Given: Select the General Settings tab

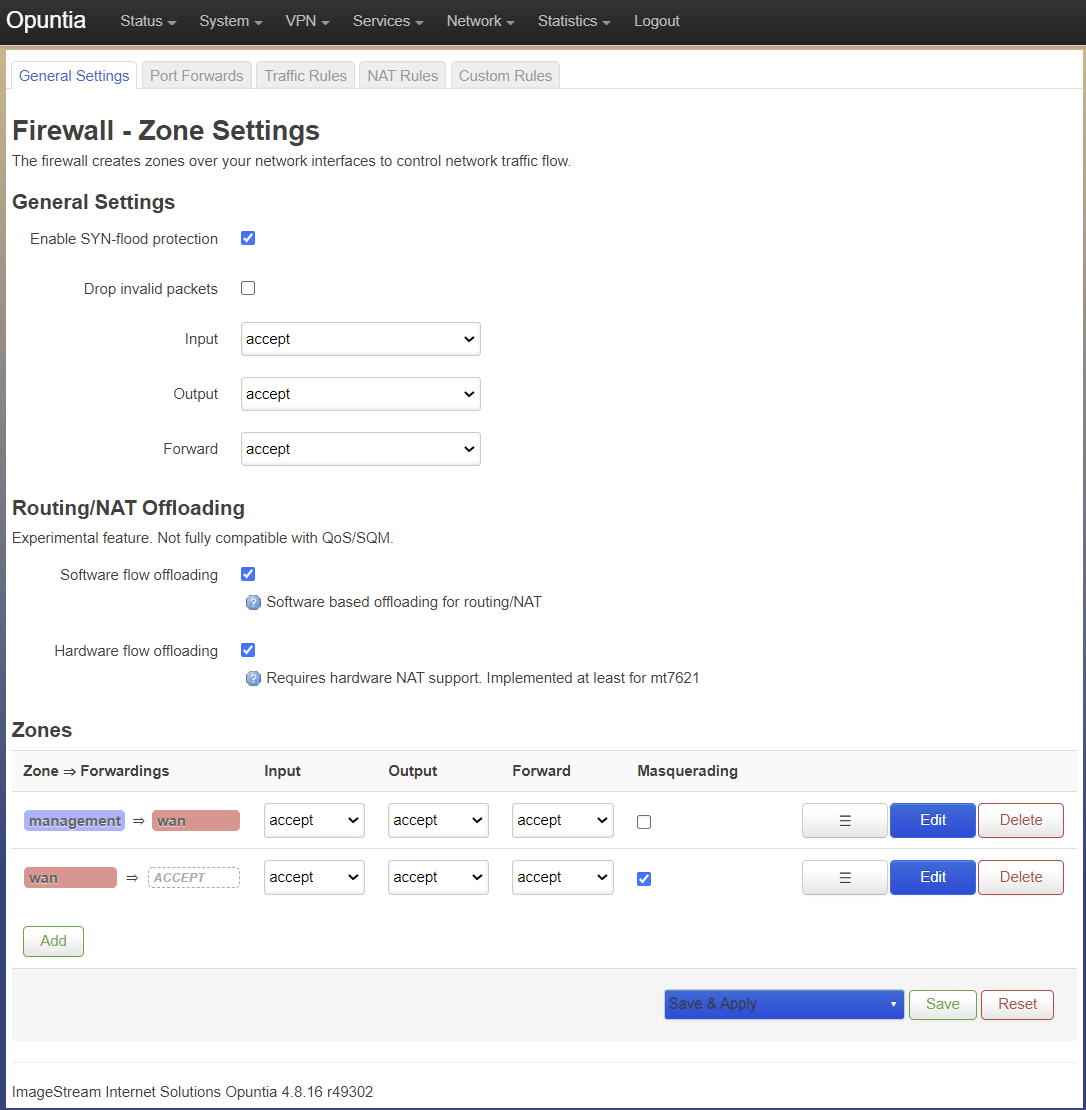Looking at the screenshot, I should click(74, 76).
